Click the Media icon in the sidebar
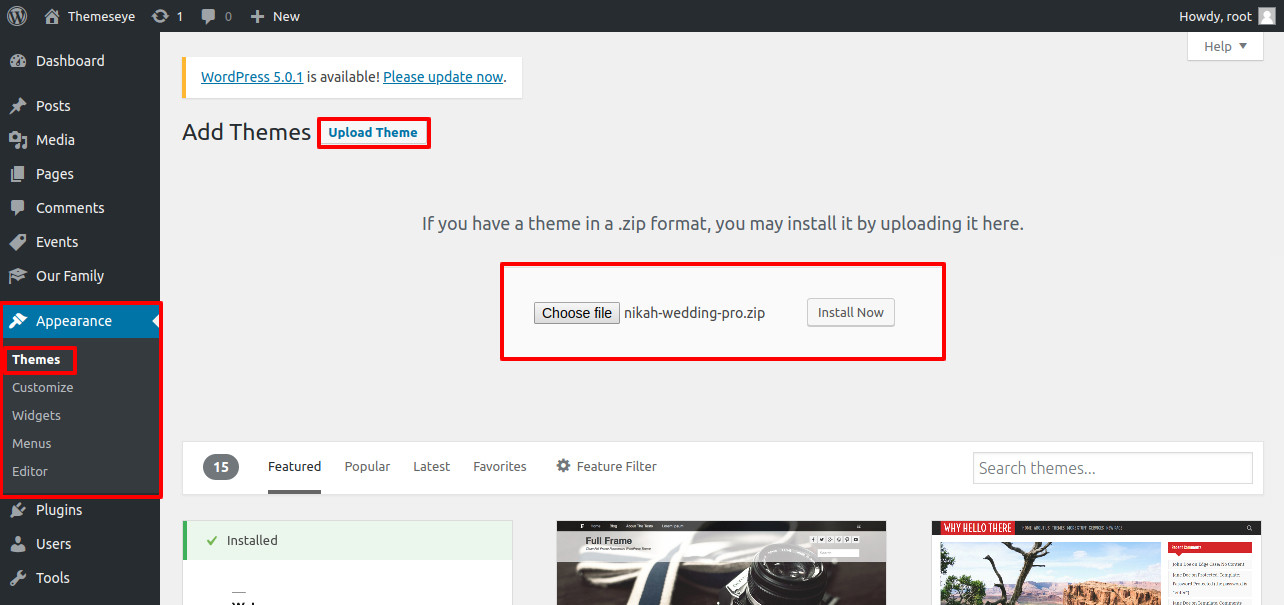Viewport: 1284px width, 605px height. click(18, 140)
